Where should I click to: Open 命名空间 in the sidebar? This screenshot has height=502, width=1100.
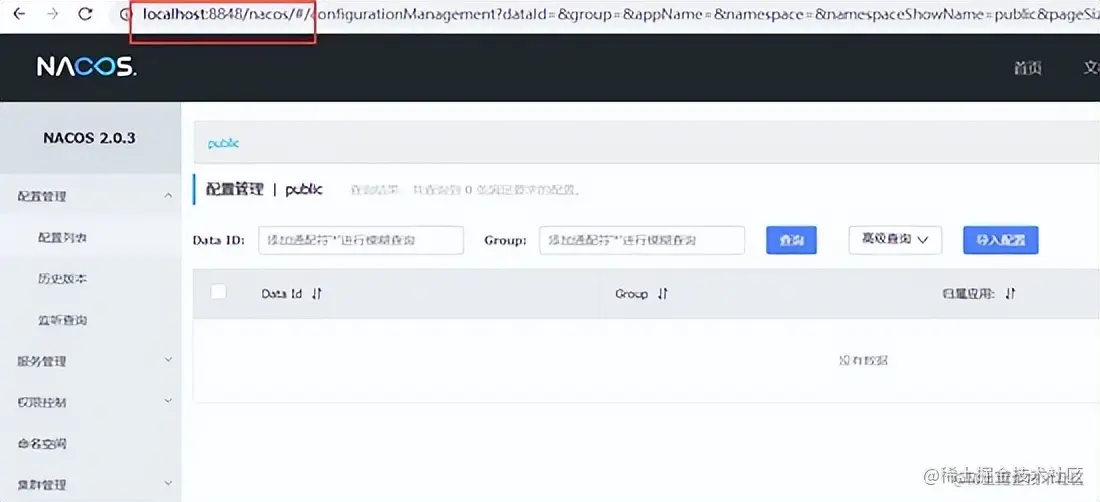(x=42, y=444)
